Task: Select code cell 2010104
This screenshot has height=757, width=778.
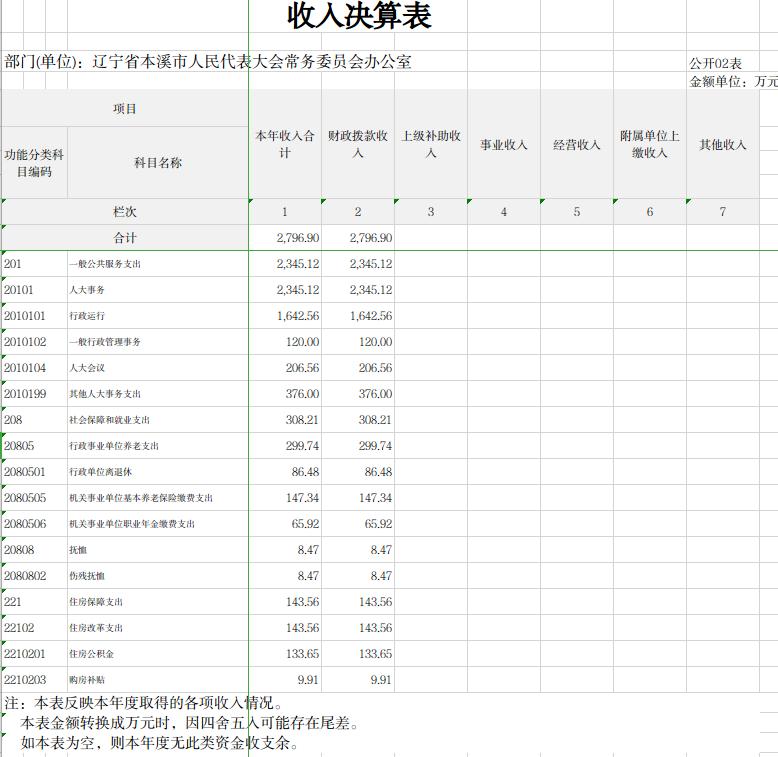Action: coord(34,368)
